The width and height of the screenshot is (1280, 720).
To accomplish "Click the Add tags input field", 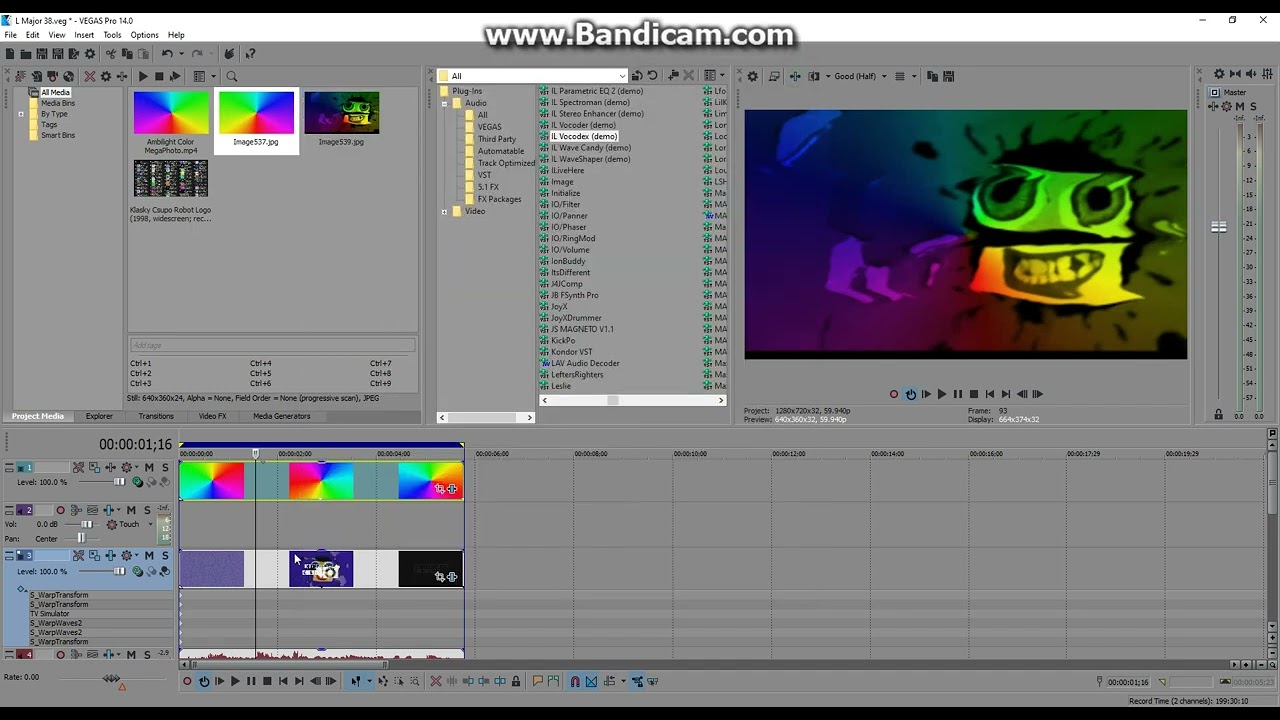I will 272,345.
